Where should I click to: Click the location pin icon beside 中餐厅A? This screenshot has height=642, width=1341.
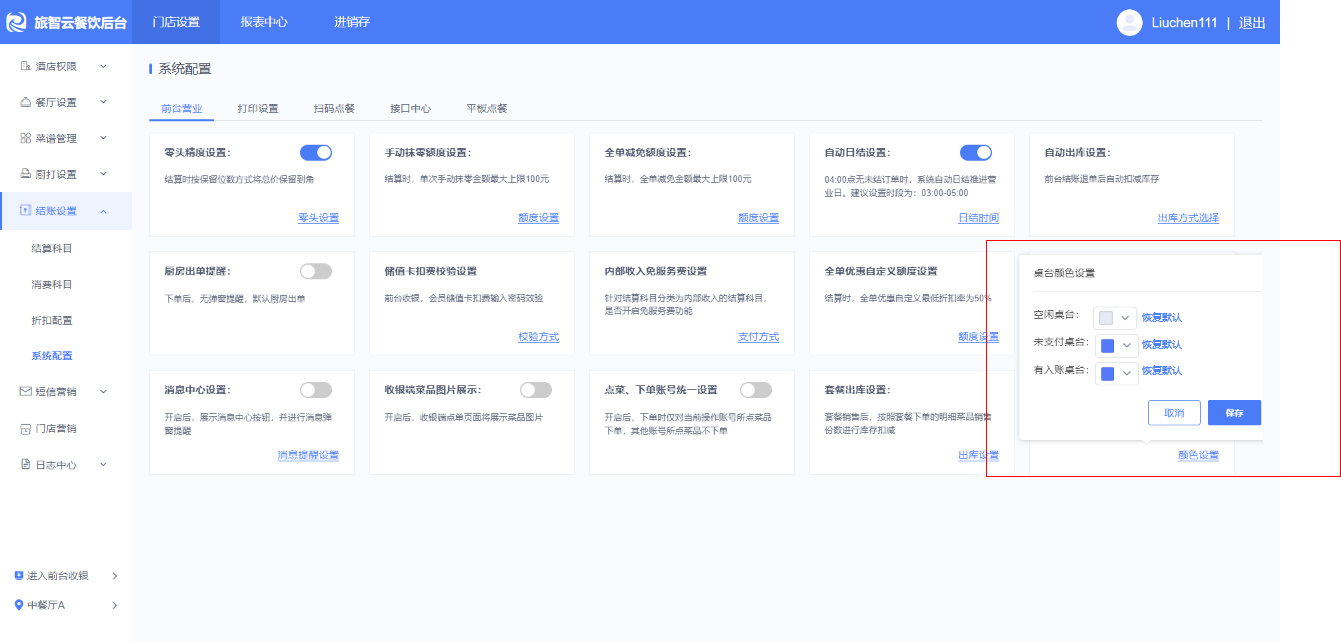point(19,605)
